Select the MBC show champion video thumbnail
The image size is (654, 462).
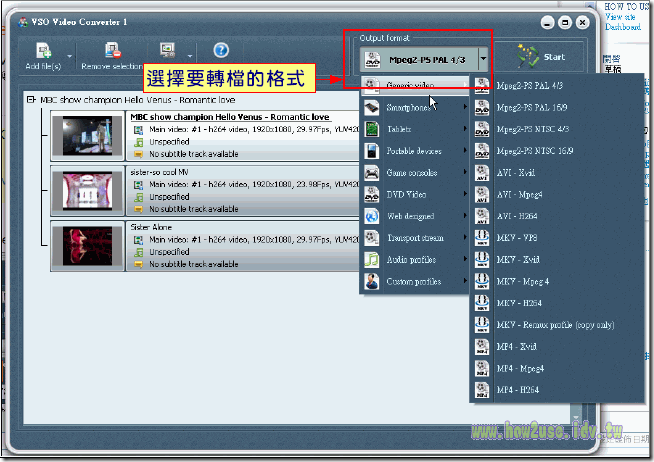point(88,136)
